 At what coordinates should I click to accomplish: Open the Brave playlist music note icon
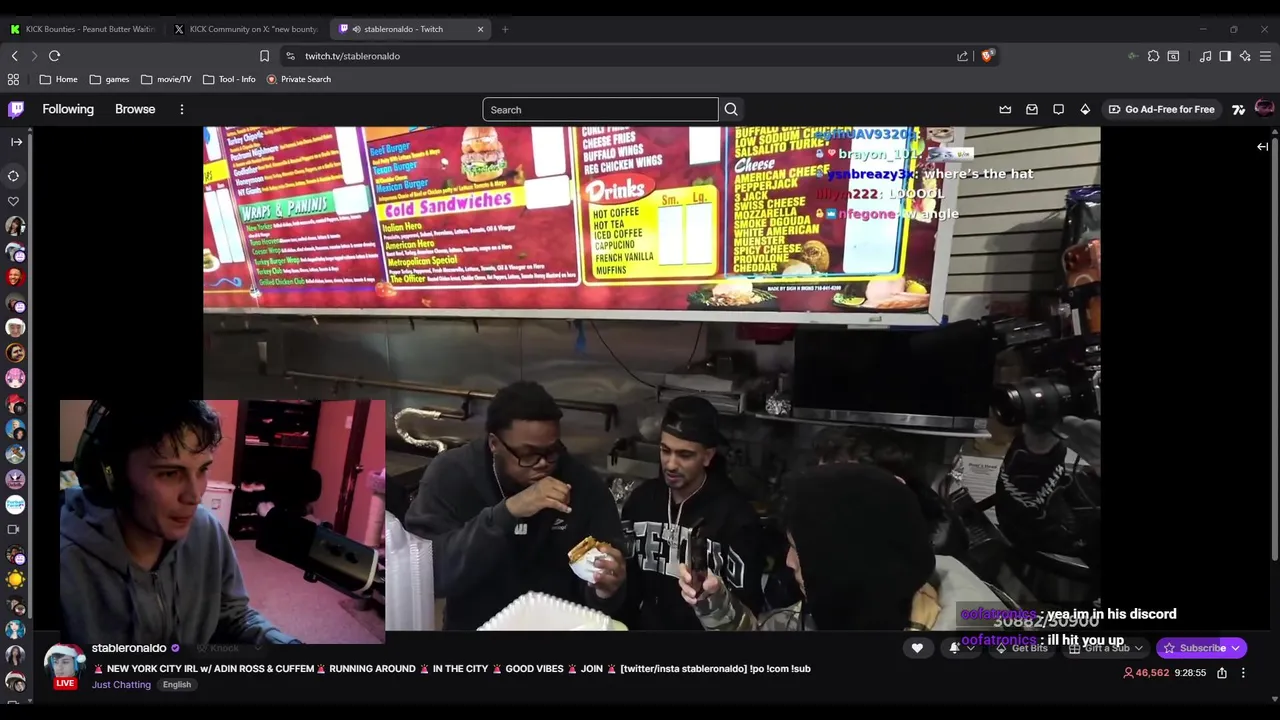(x=1205, y=56)
